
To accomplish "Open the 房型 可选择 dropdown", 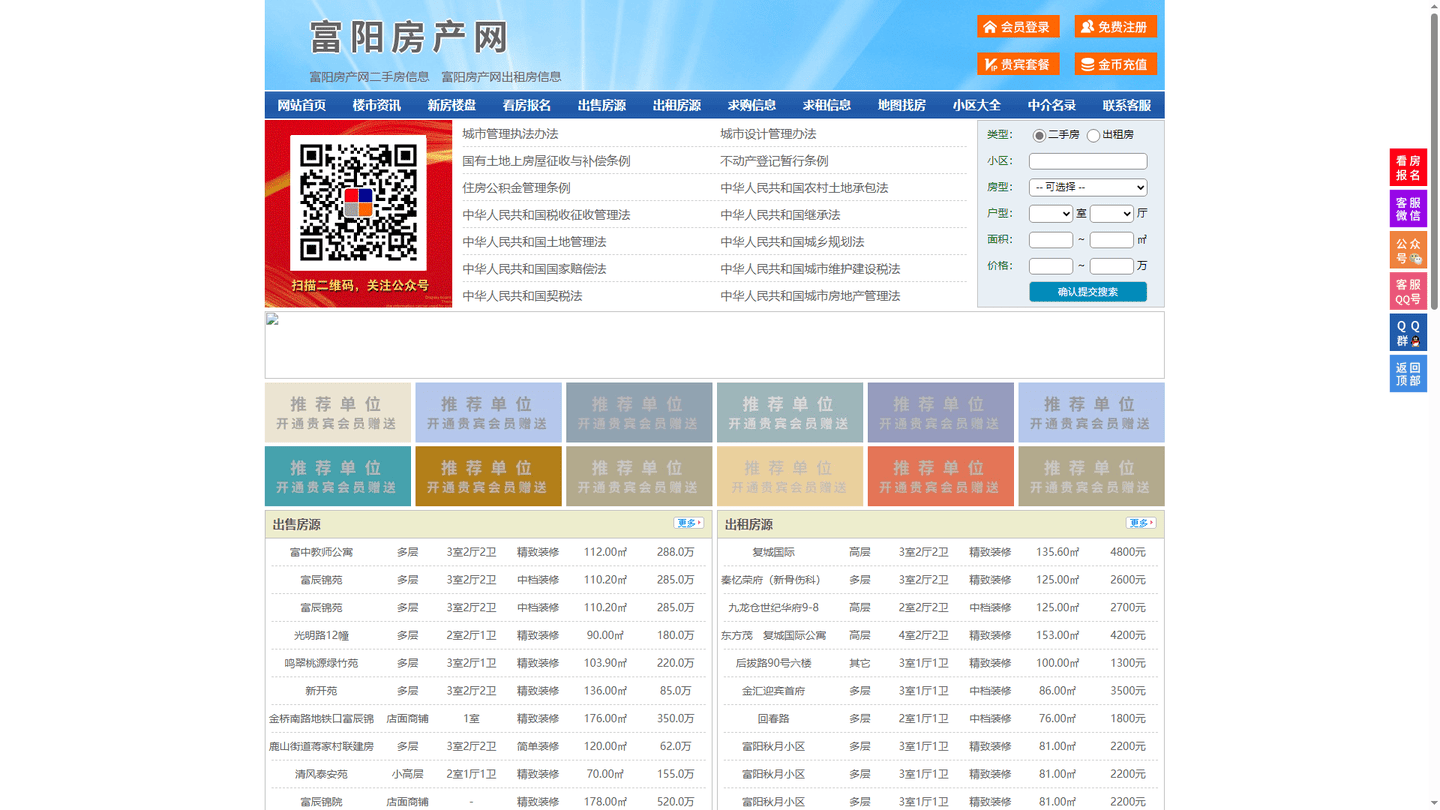I will (x=1088, y=187).
